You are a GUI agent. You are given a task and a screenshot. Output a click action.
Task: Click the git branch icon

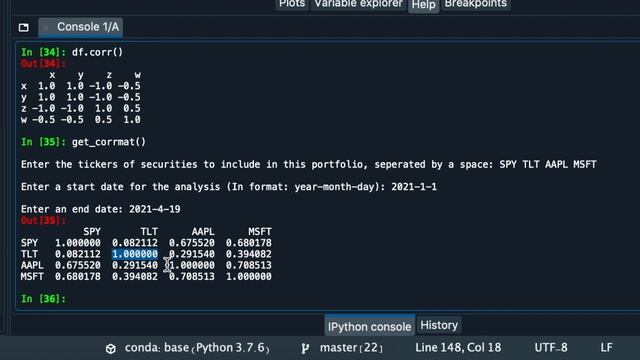tap(304, 348)
